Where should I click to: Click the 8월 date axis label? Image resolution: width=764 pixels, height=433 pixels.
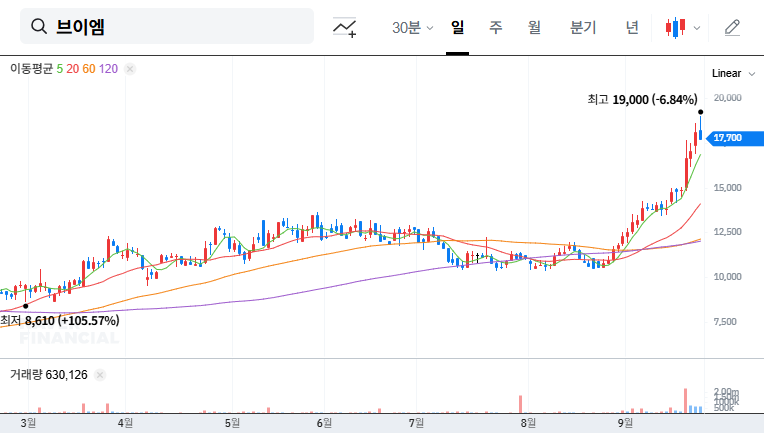point(528,423)
